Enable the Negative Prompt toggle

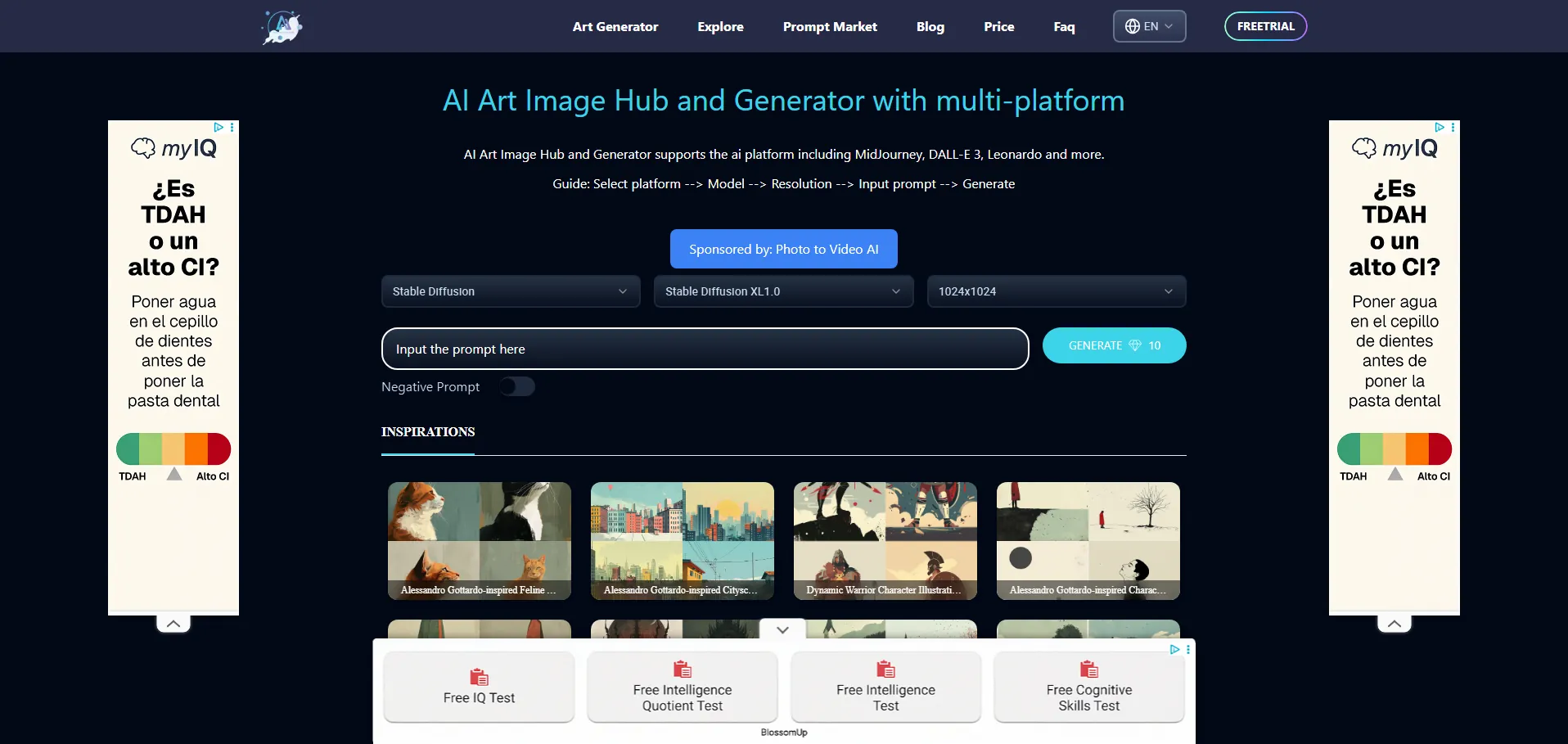pyautogui.click(x=517, y=386)
